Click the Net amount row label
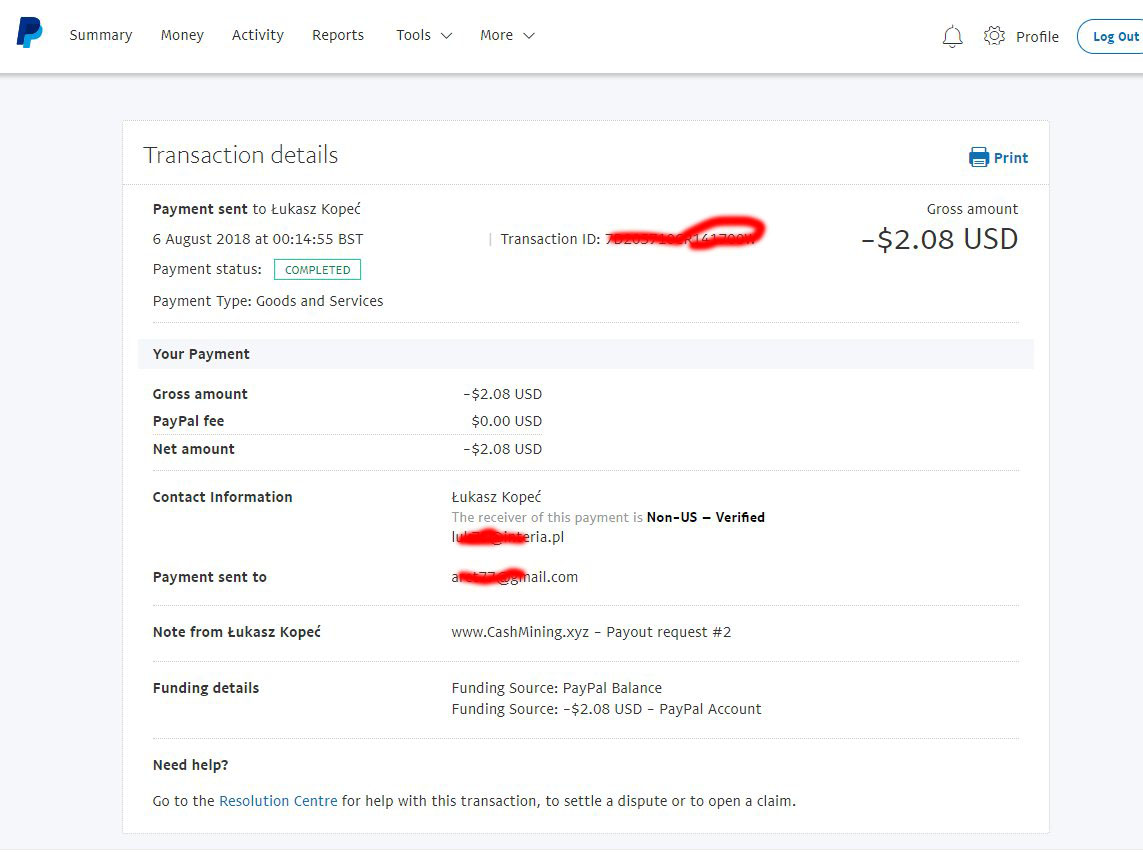This screenshot has width=1143, height=852. coord(193,449)
